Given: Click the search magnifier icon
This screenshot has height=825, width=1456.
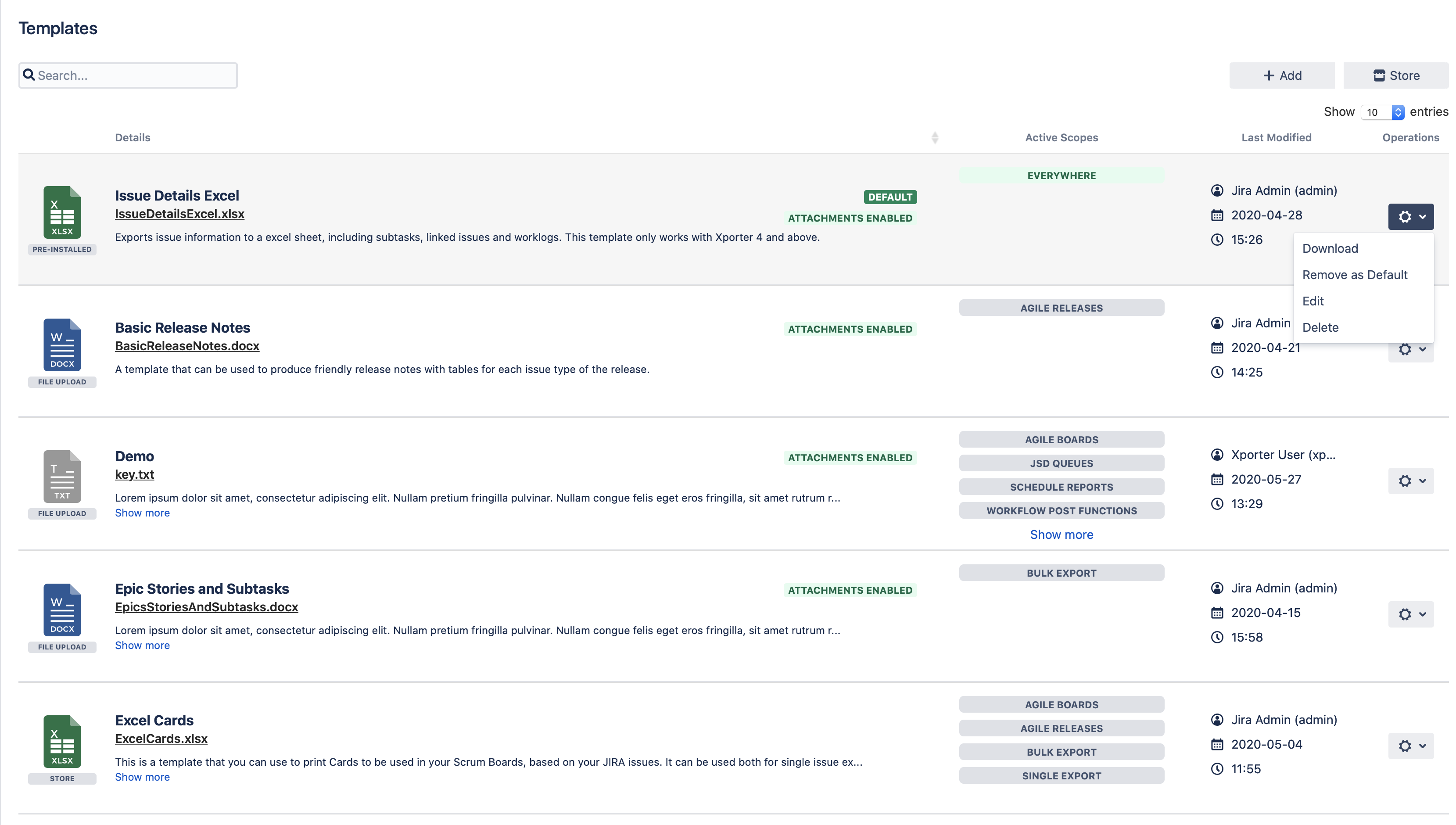Looking at the screenshot, I should [x=29, y=75].
